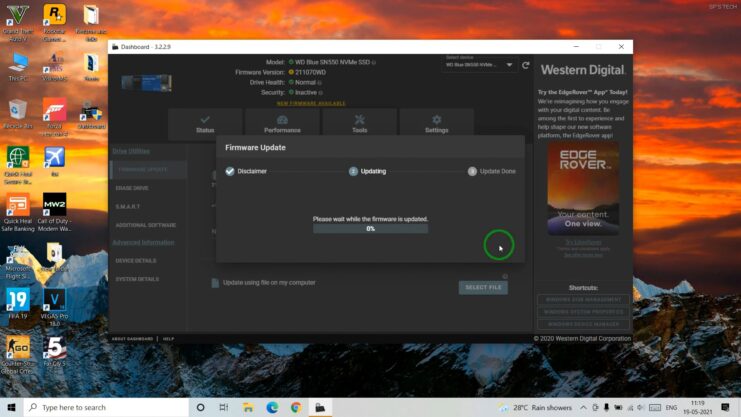Open the Status tab in WD Dashboard
The image size is (741, 417).
tap(205, 124)
